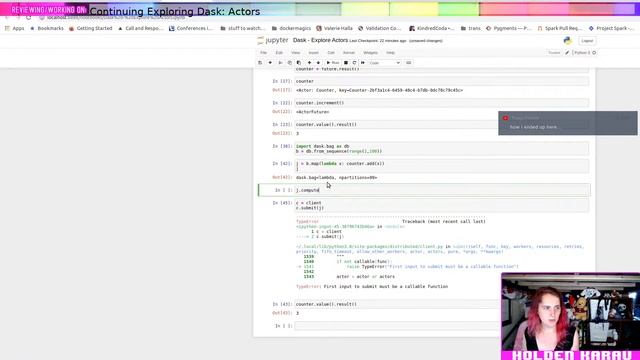Paste cells below icon in toolbar
Screen dimensions: 640x360
(298, 63)
